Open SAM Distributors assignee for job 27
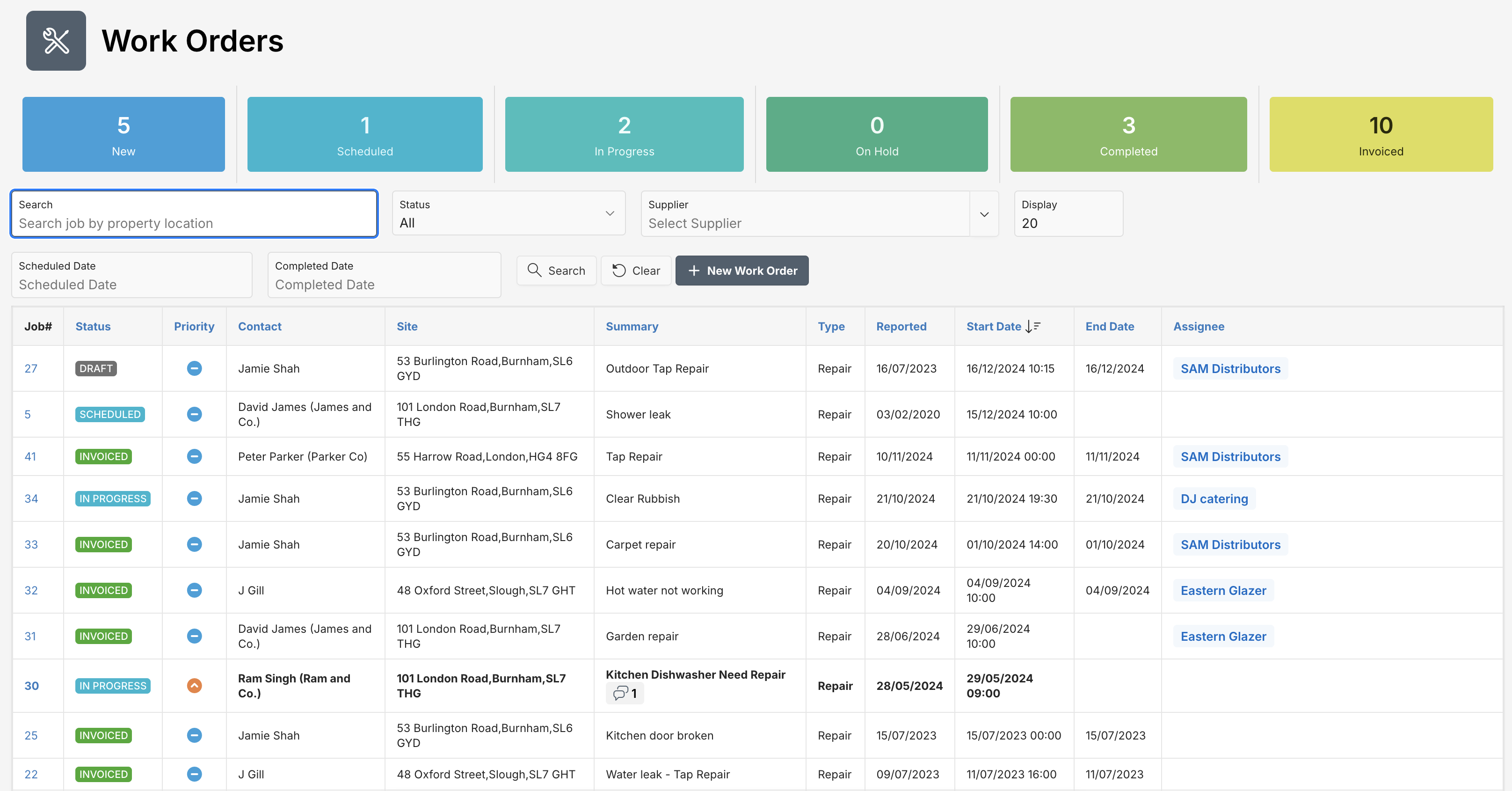This screenshot has height=791, width=1512. point(1230,368)
